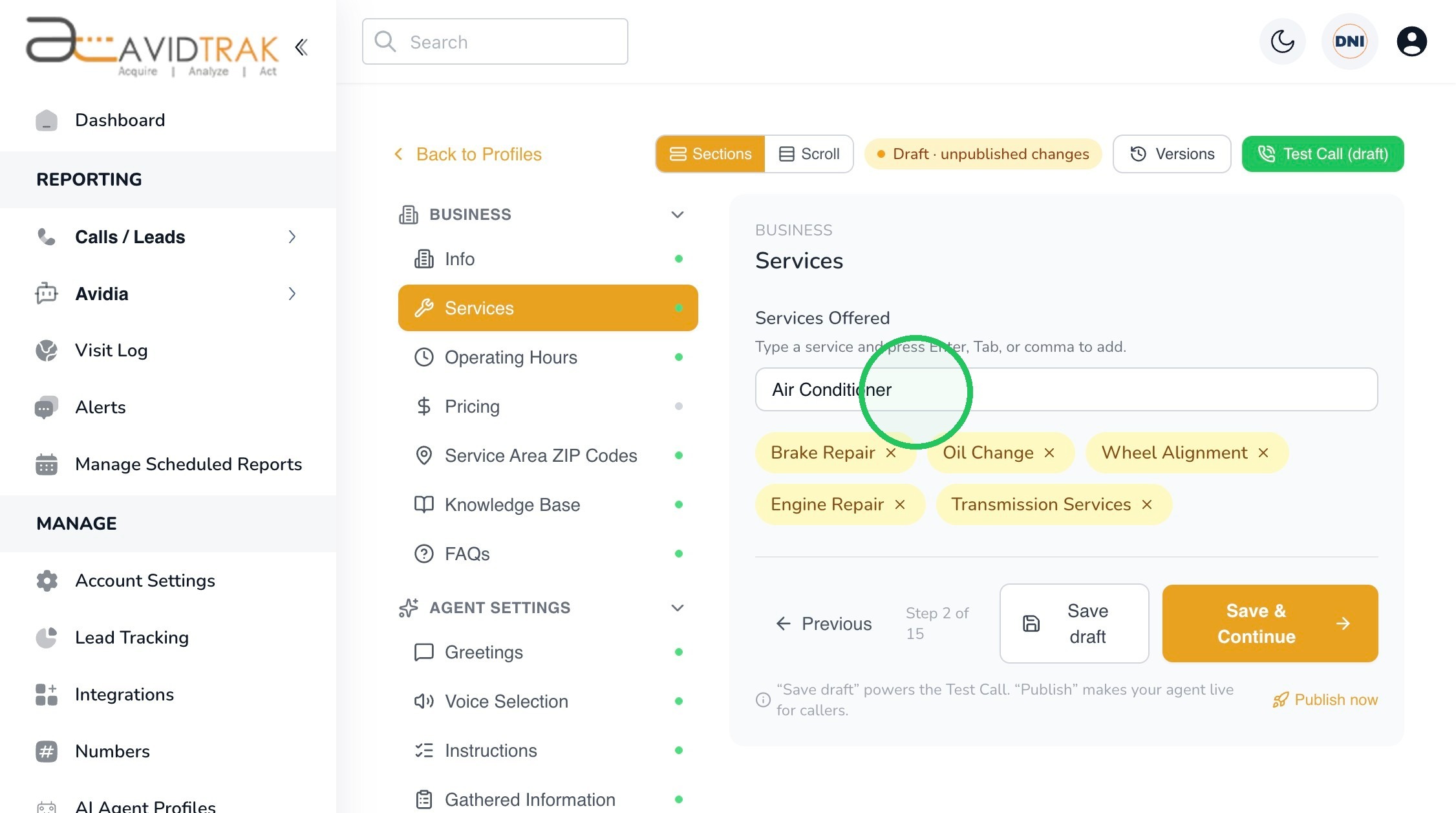Collapse the BUSINESS section group
Viewport: 1456px width, 813px height.
(678, 215)
